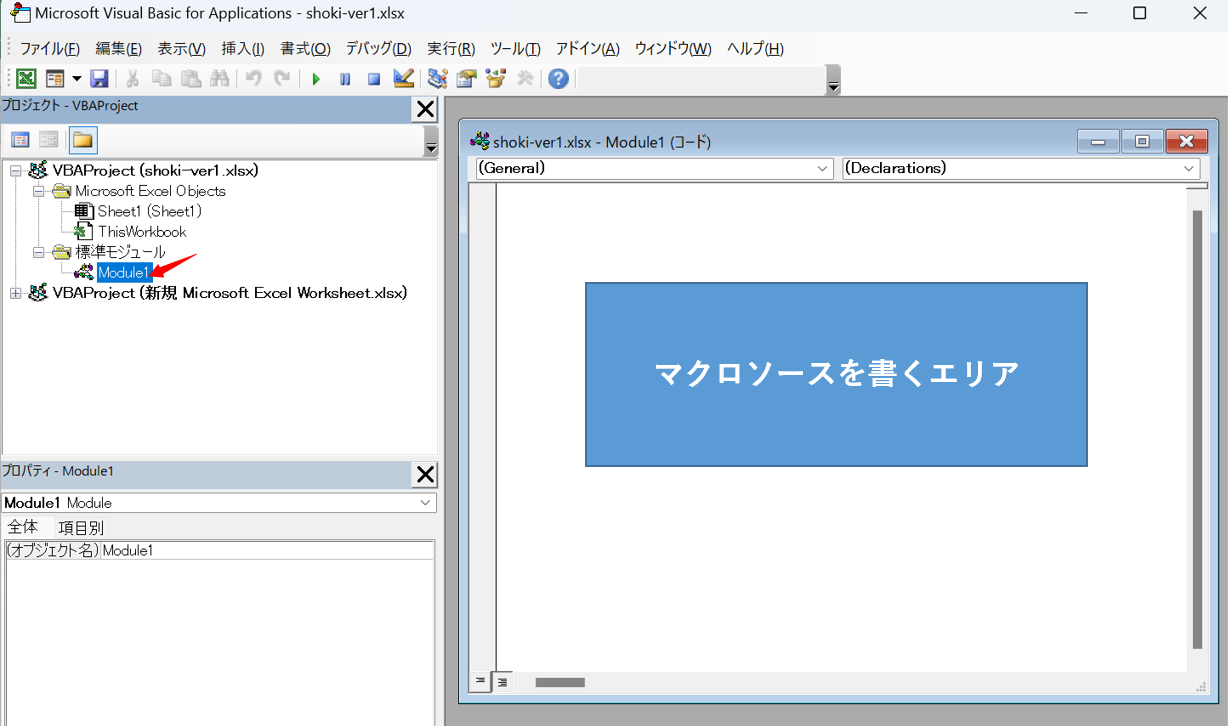The height and width of the screenshot is (726, 1228).
Task: Open VBA Help question mark icon
Action: (x=558, y=79)
